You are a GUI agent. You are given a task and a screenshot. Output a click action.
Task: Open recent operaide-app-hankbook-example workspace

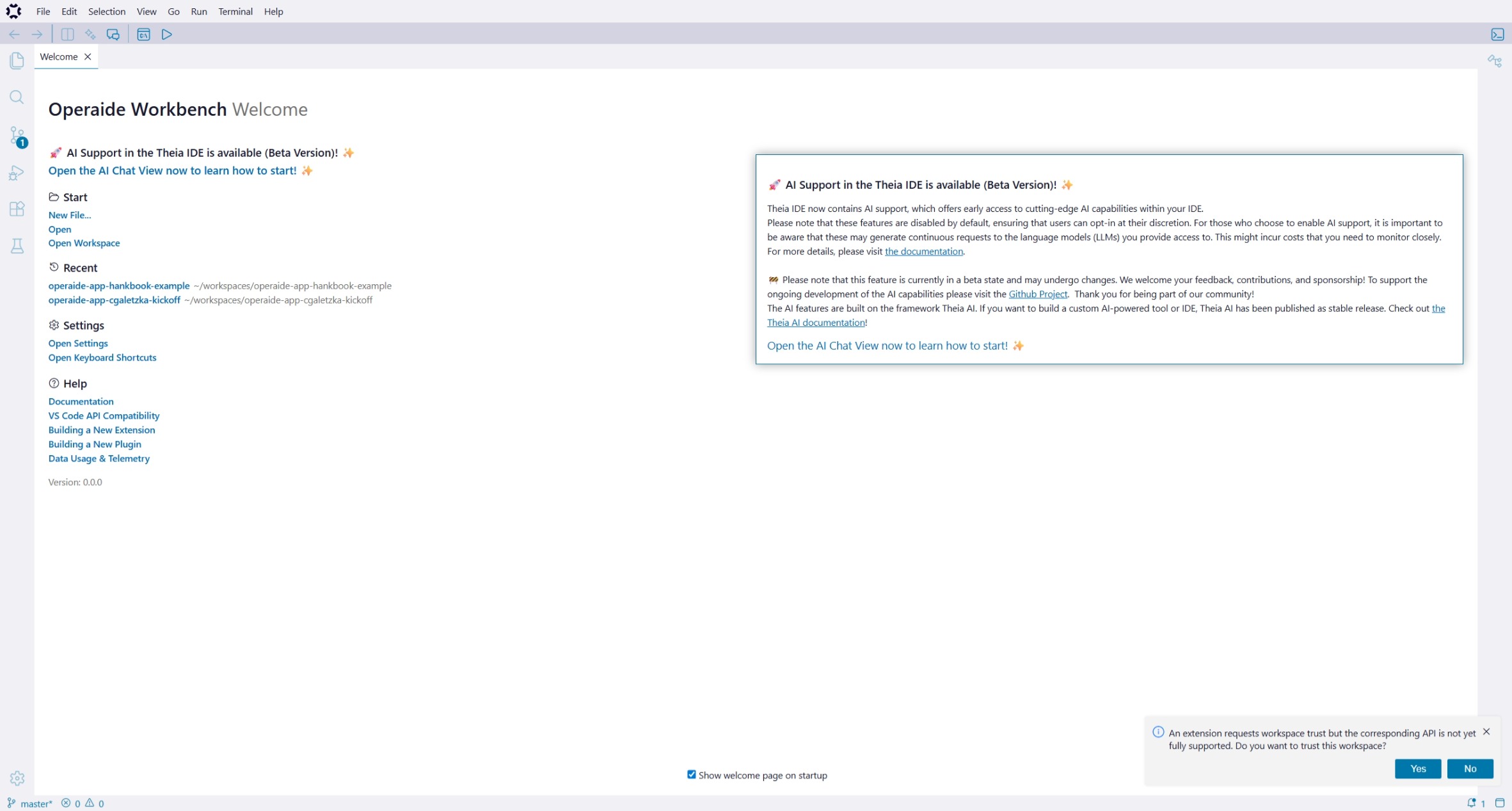pyautogui.click(x=119, y=285)
